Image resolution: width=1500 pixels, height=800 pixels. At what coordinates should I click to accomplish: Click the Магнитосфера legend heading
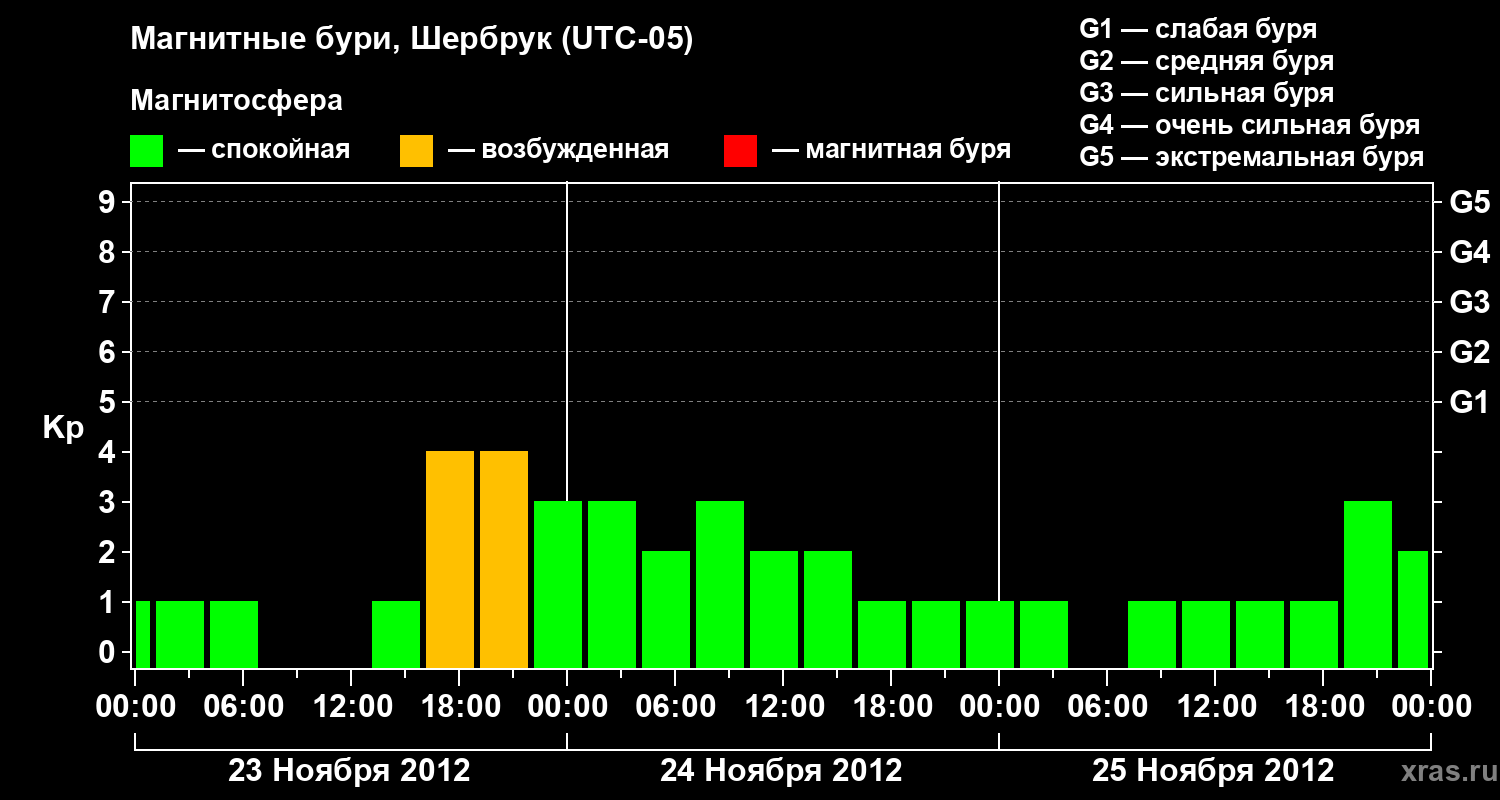237,101
